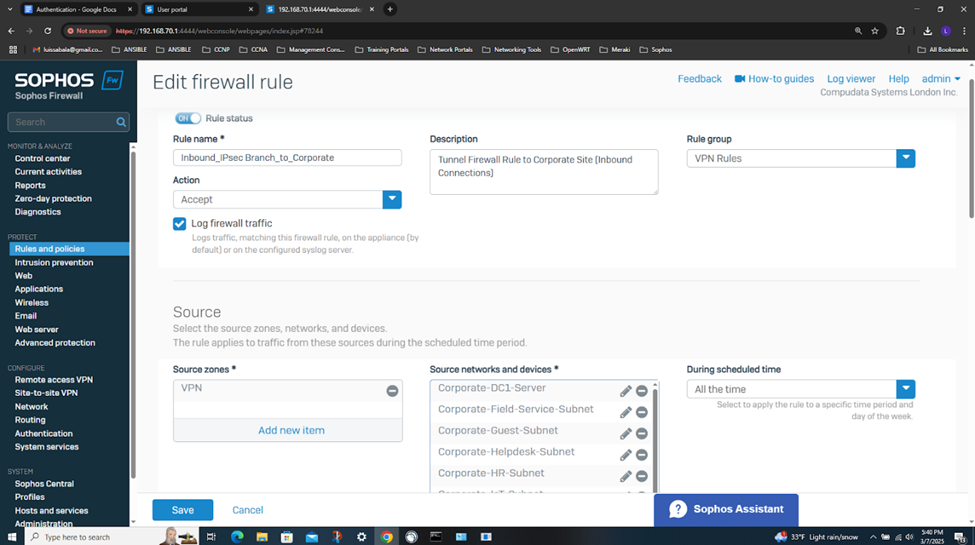This screenshot has height=545, width=975.
Task: Open Chrome extensions icon
Action: coord(900,30)
